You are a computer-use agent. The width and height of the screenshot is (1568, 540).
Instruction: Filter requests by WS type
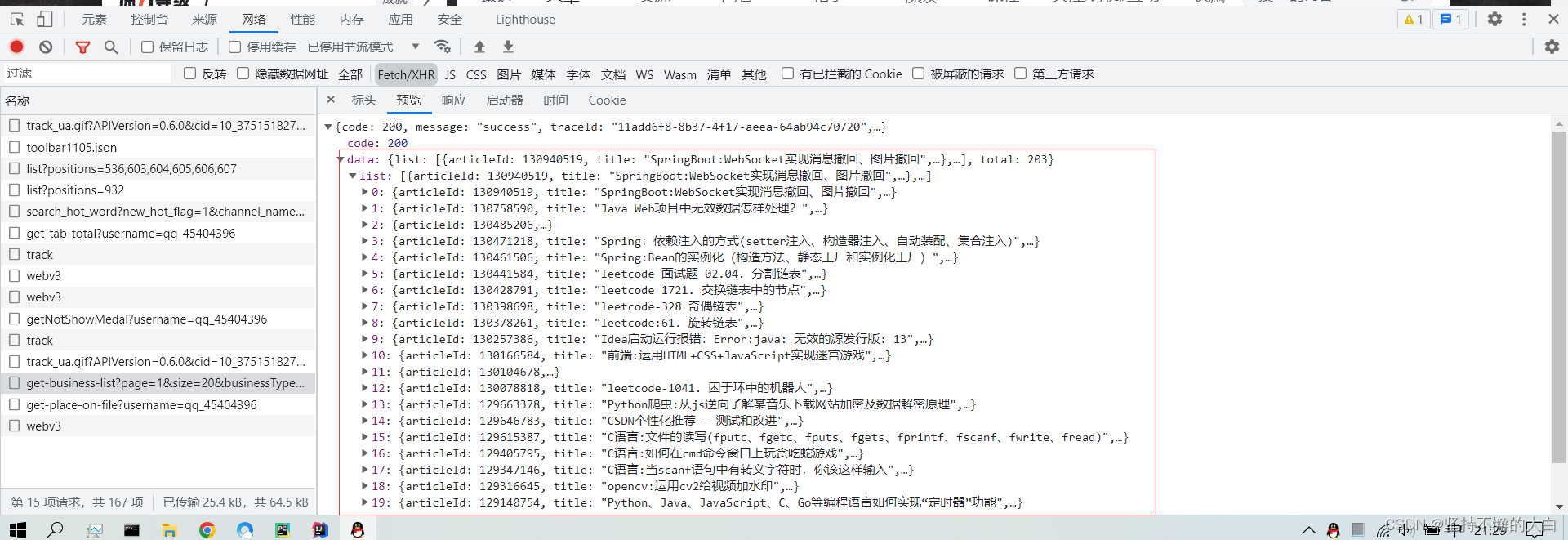tap(644, 74)
